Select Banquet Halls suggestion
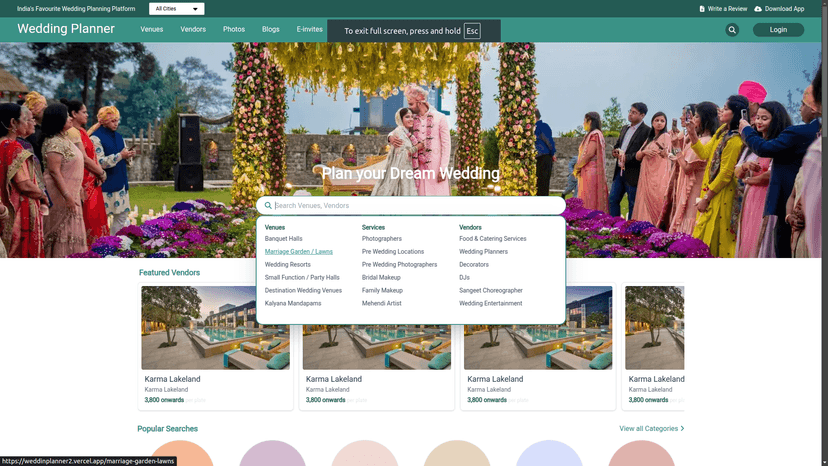Image resolution: width=828 pixels, height=466 pixels. point(284,239)
